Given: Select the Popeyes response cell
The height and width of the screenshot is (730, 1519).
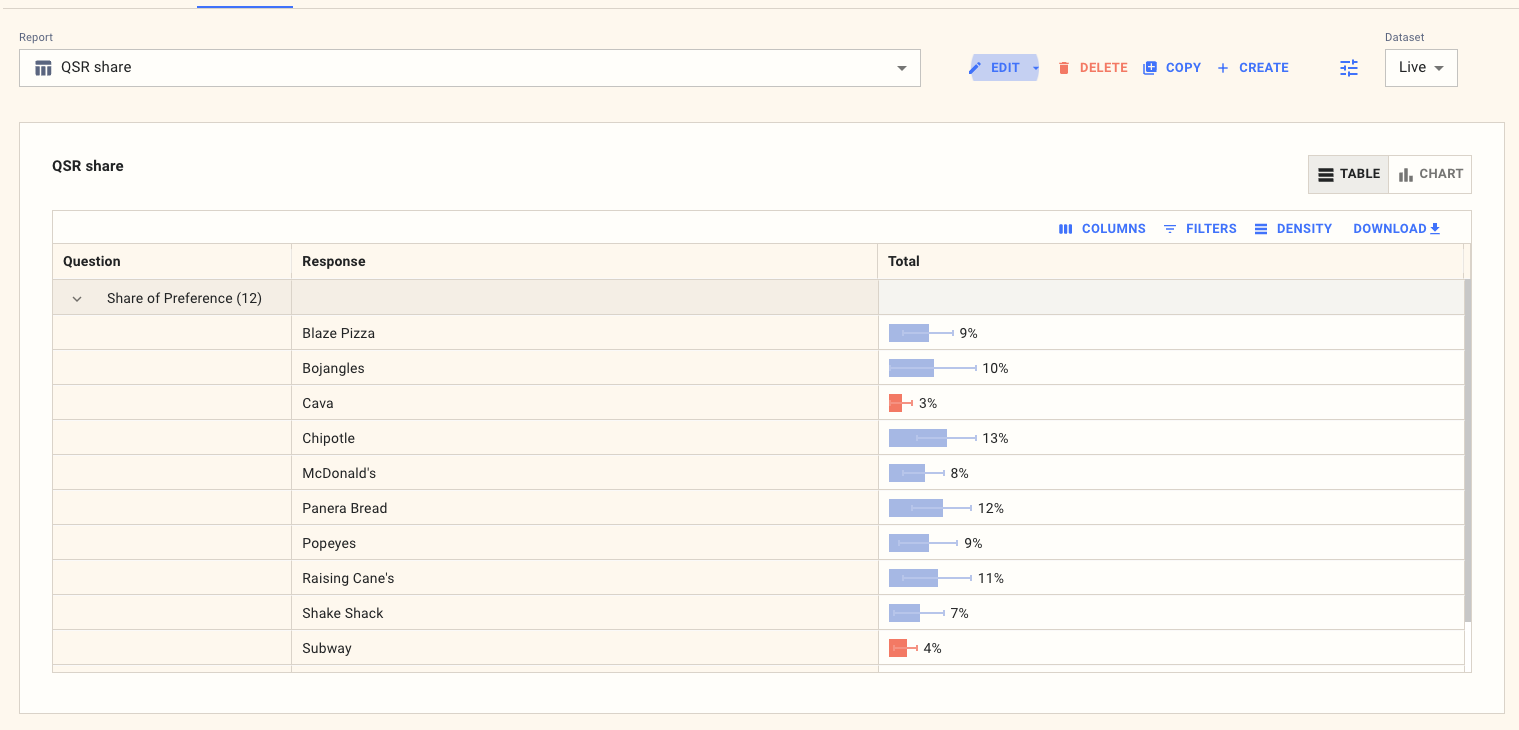Looking at the screenshot, I should (x=585, y=543).
